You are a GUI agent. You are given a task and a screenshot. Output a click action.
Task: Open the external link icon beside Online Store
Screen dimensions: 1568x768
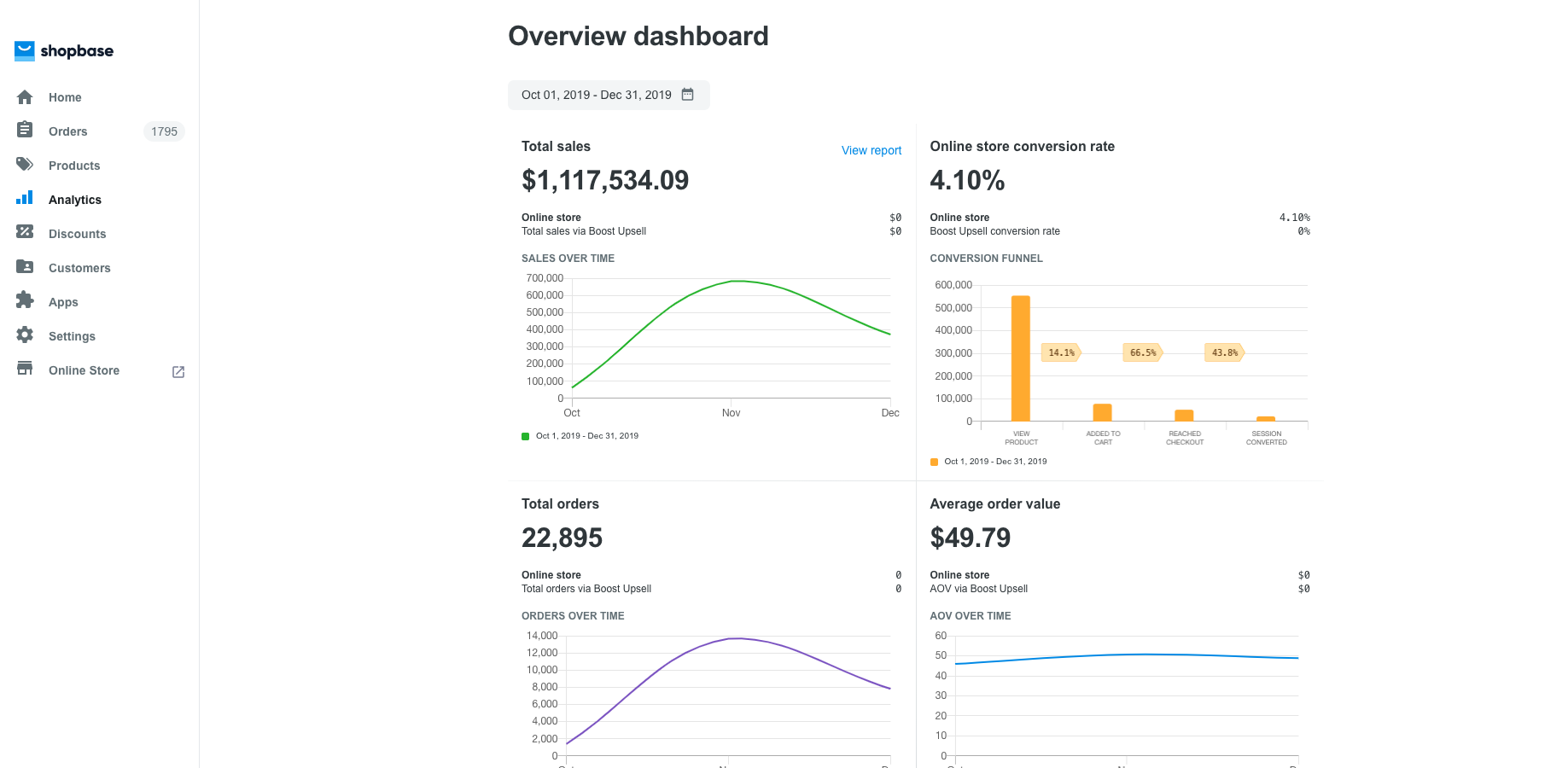[178, 372]
